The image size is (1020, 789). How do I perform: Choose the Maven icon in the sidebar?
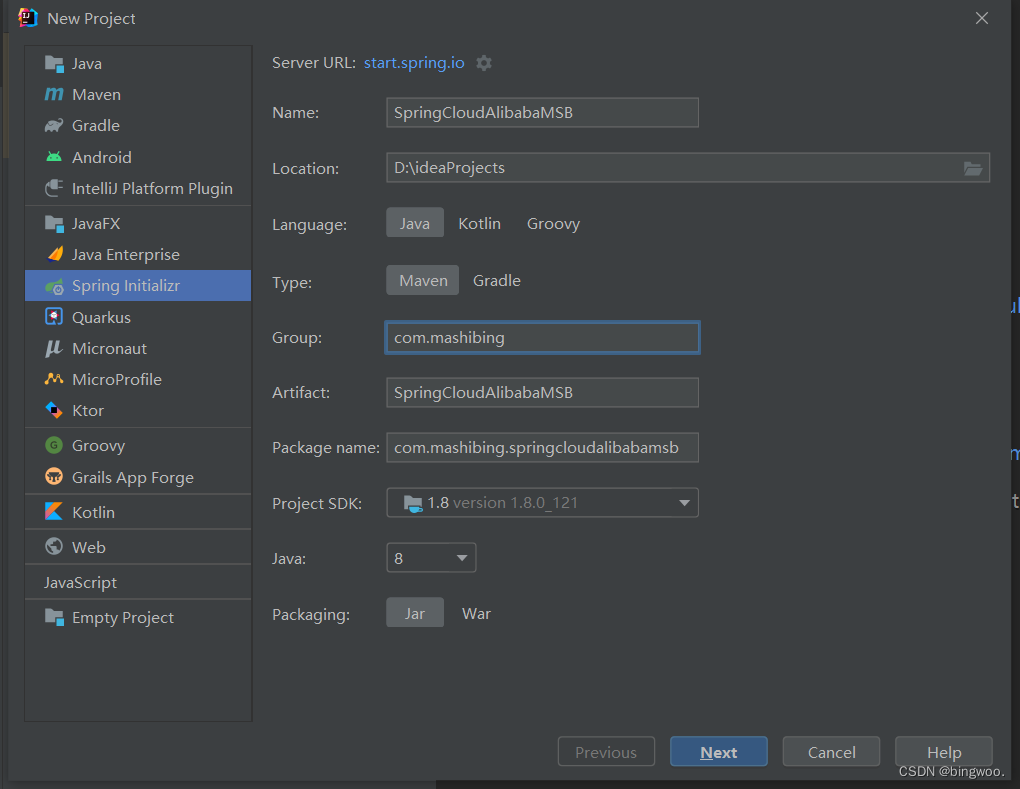tap(54, 95)
